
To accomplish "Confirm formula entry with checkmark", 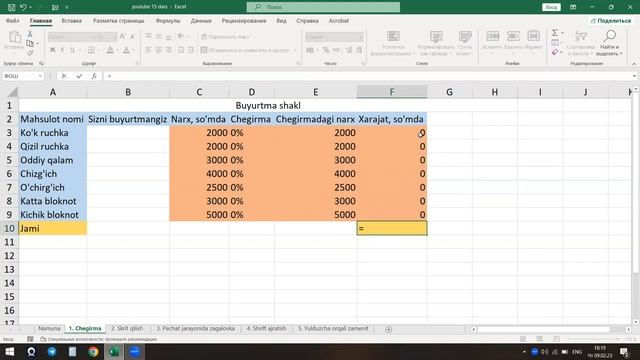I will tap(79, 76).
